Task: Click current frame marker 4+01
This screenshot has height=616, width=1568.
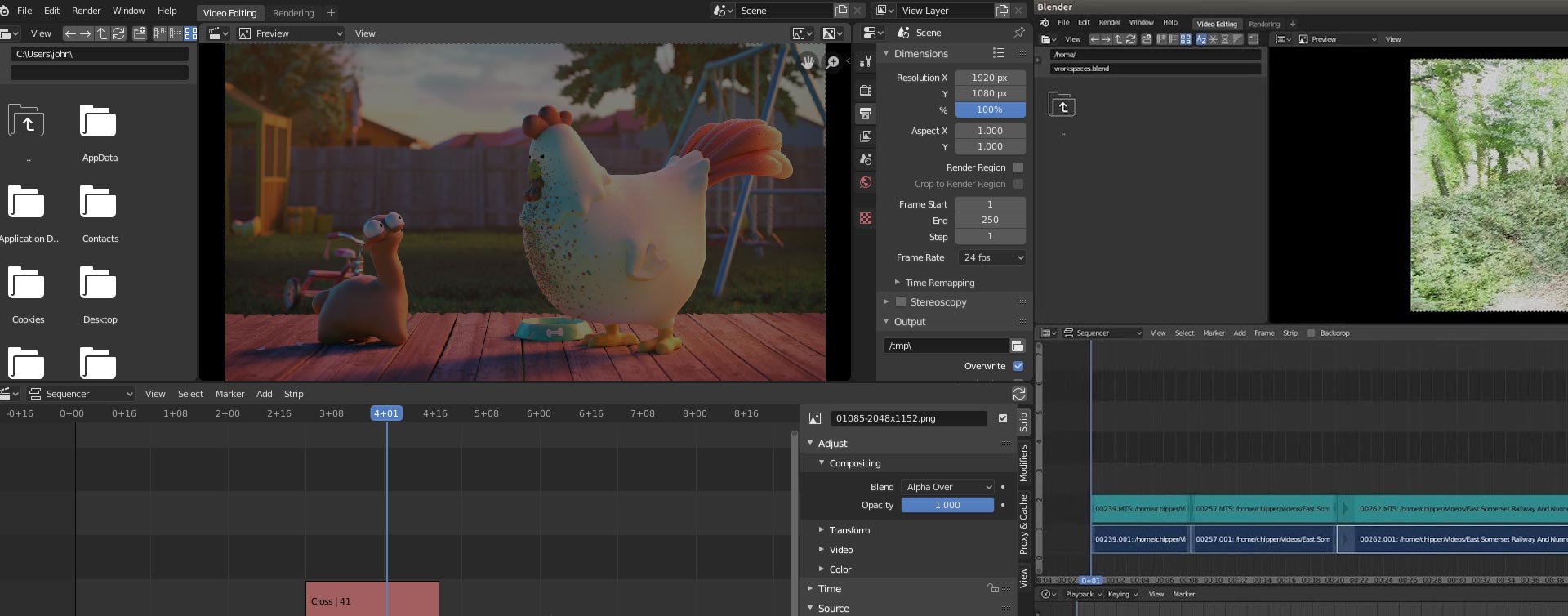Action: (386, 413)
